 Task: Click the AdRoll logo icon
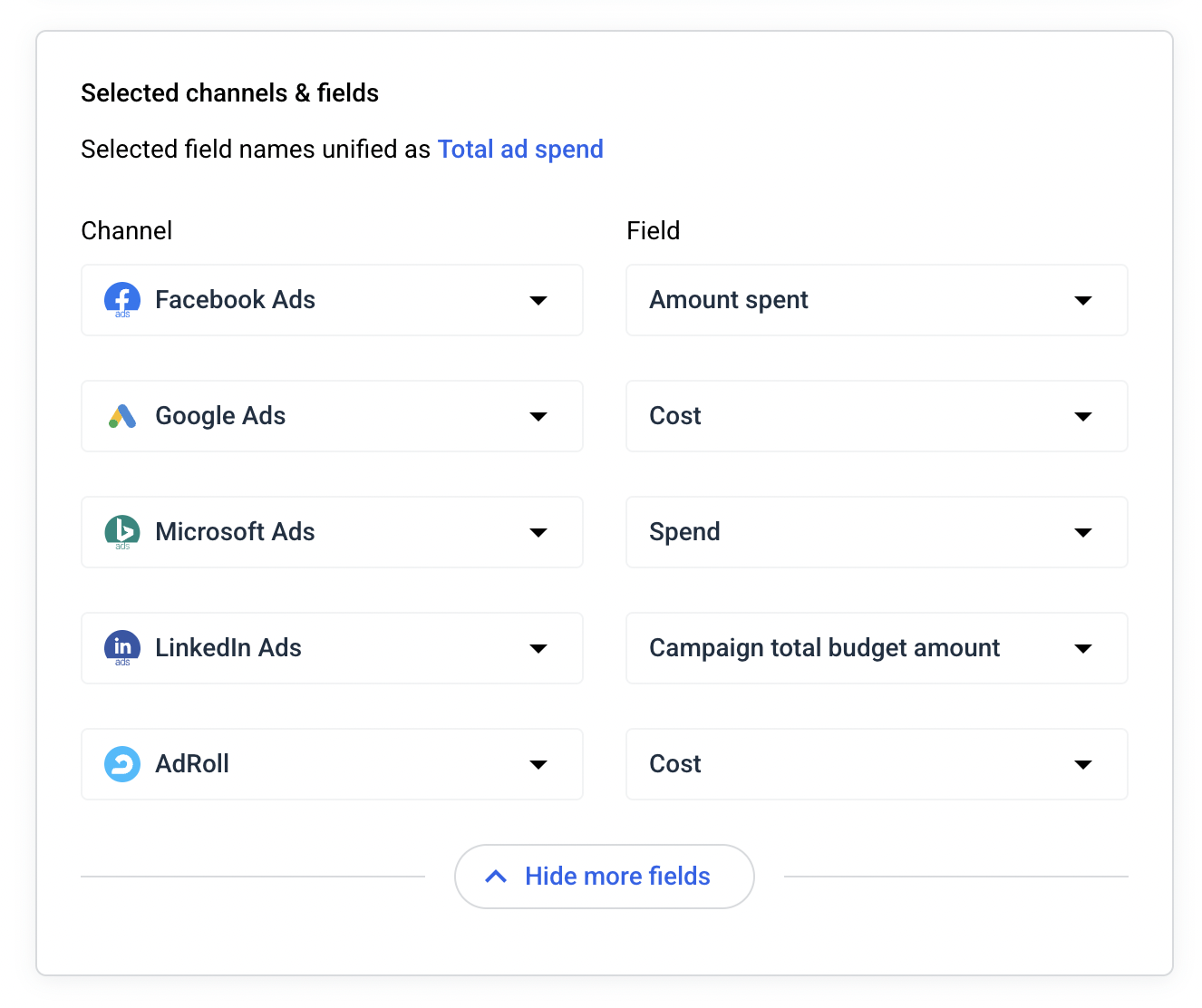[122, 764]
